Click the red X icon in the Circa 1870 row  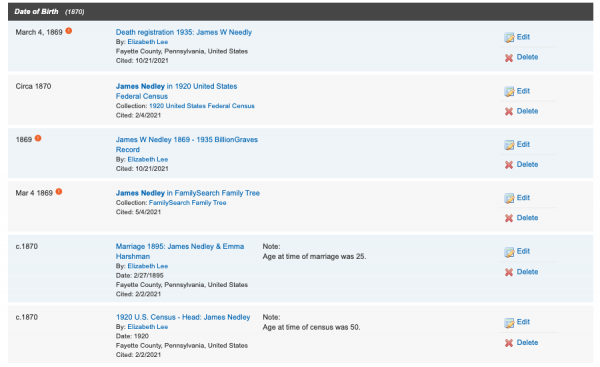[509, 111]
